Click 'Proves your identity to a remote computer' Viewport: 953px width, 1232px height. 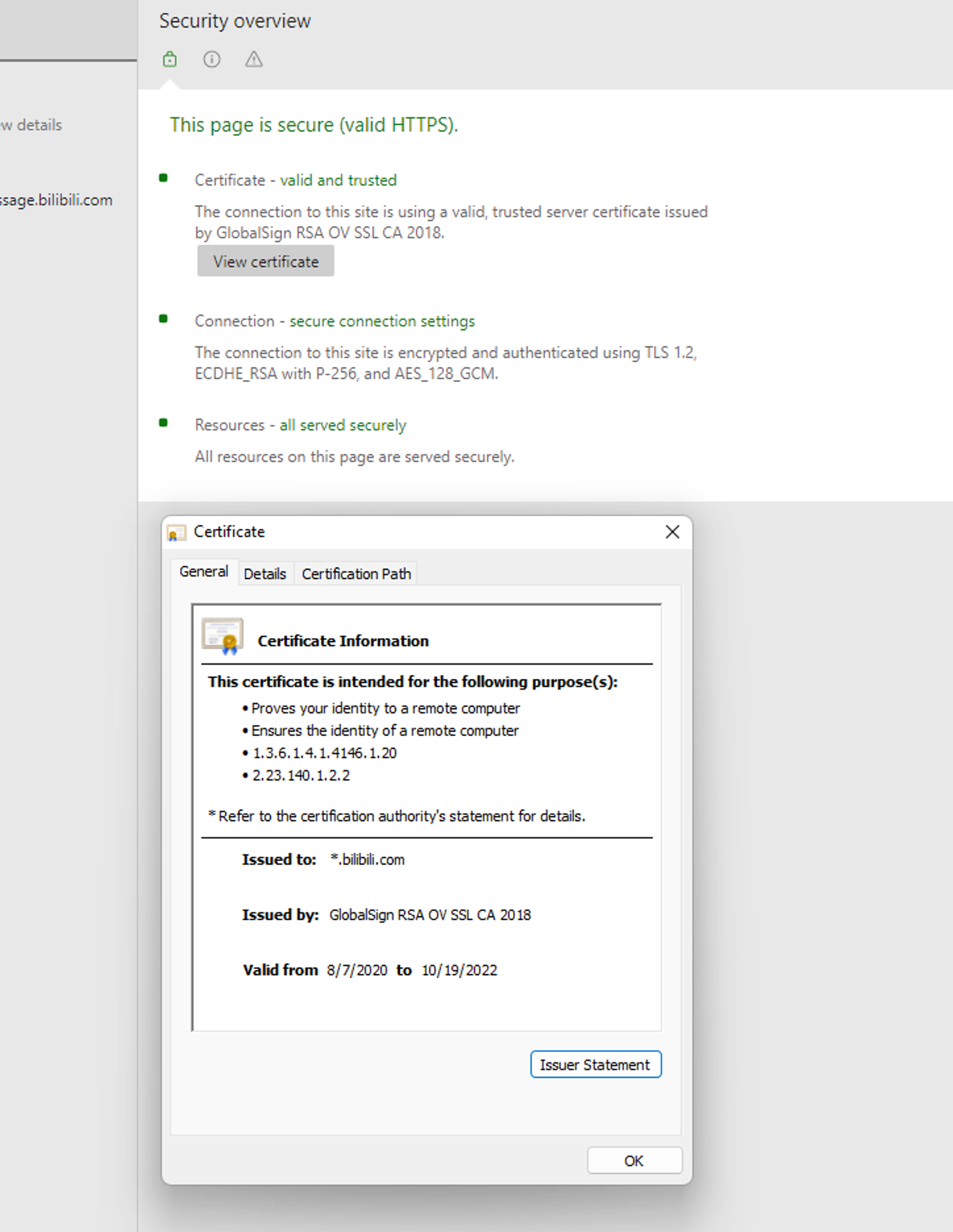click(386, 708)
